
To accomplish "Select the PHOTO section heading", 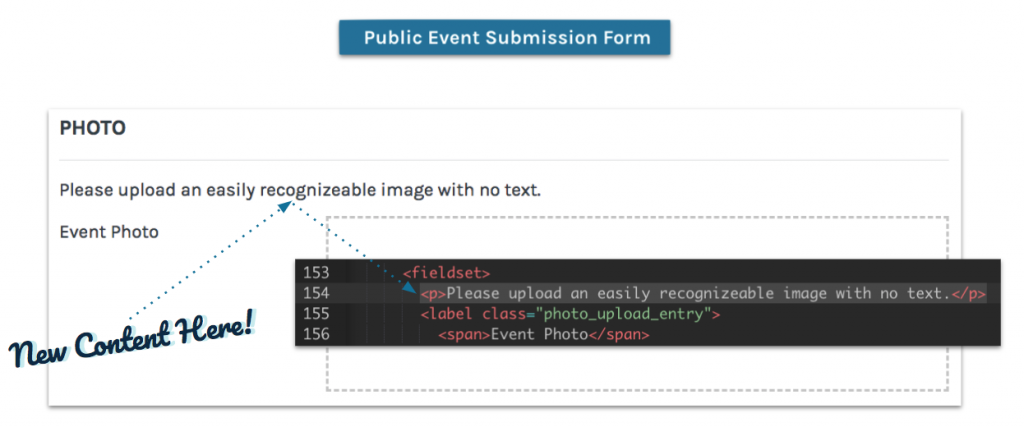I will 92,128.
